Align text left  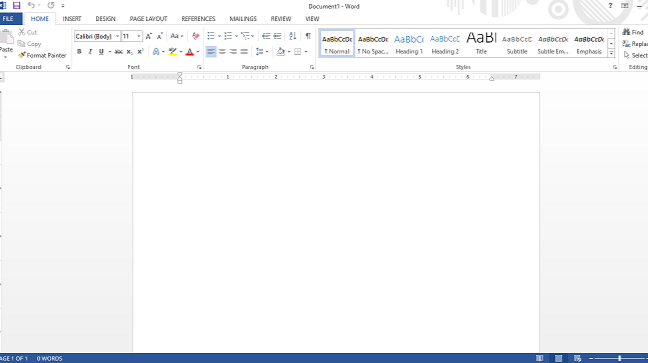pyautogui.click(x=211, y=52)
